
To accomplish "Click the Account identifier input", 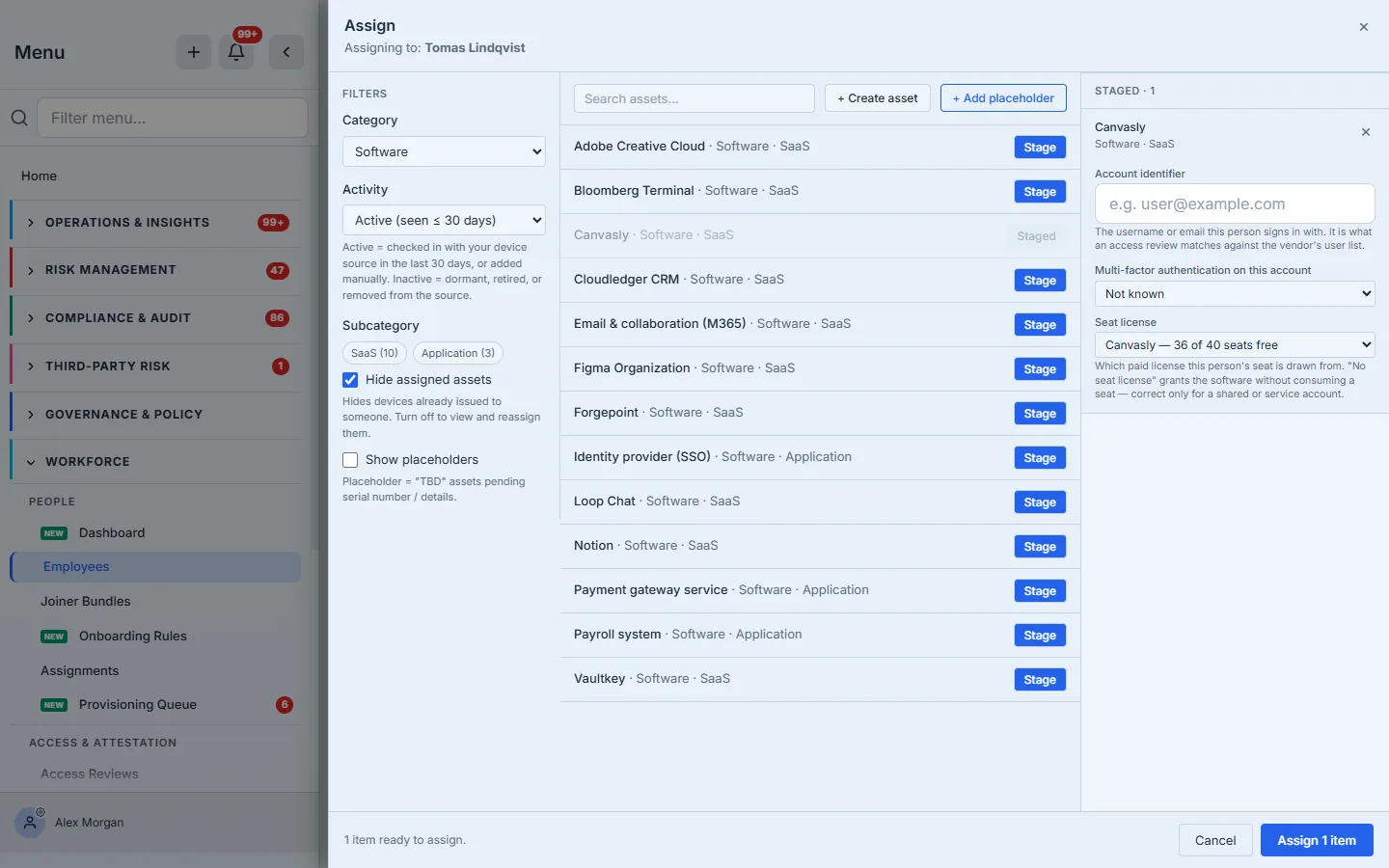I will tap(1235, 203).
